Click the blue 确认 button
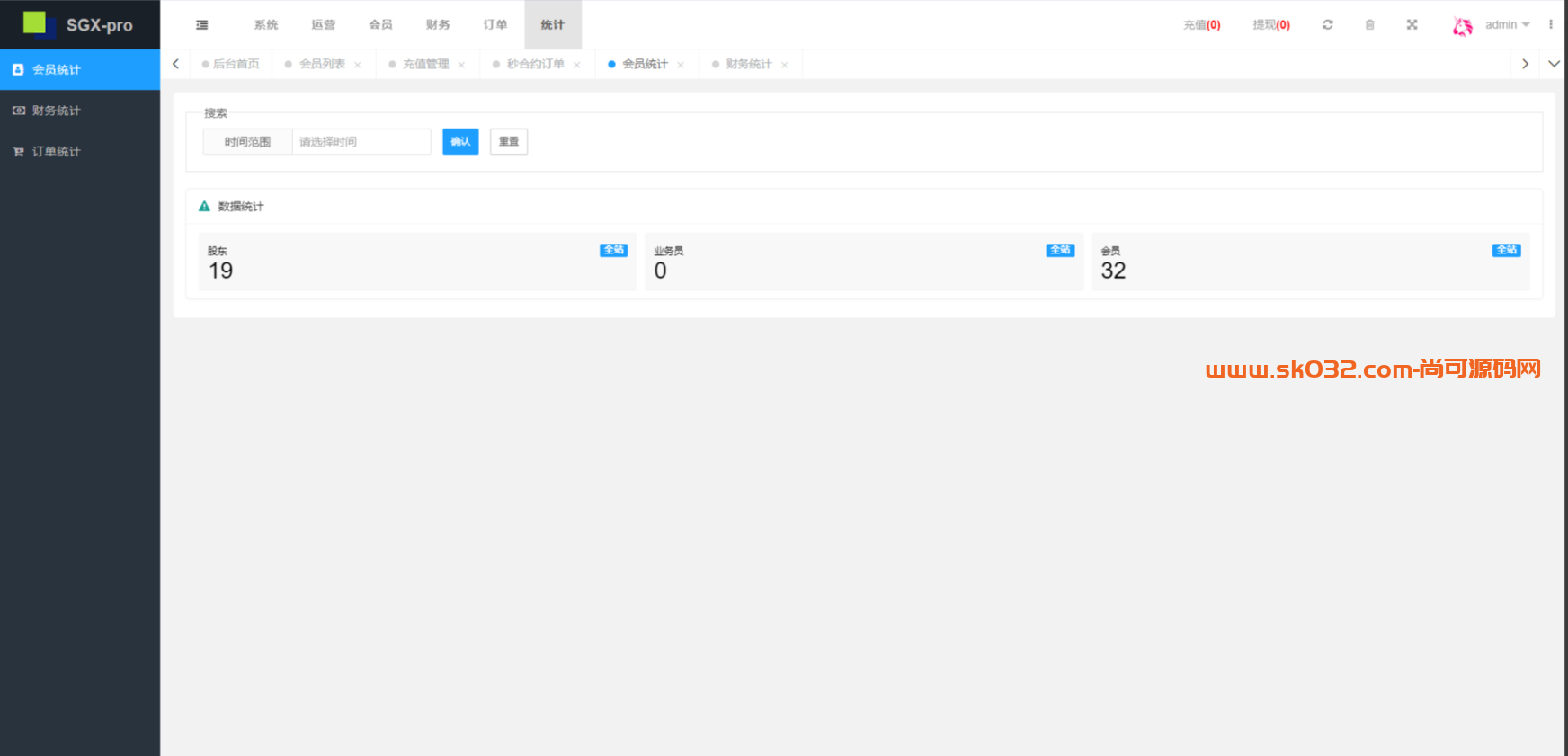The width and height of the screenshot is (1568, 756). coord(460,142)
